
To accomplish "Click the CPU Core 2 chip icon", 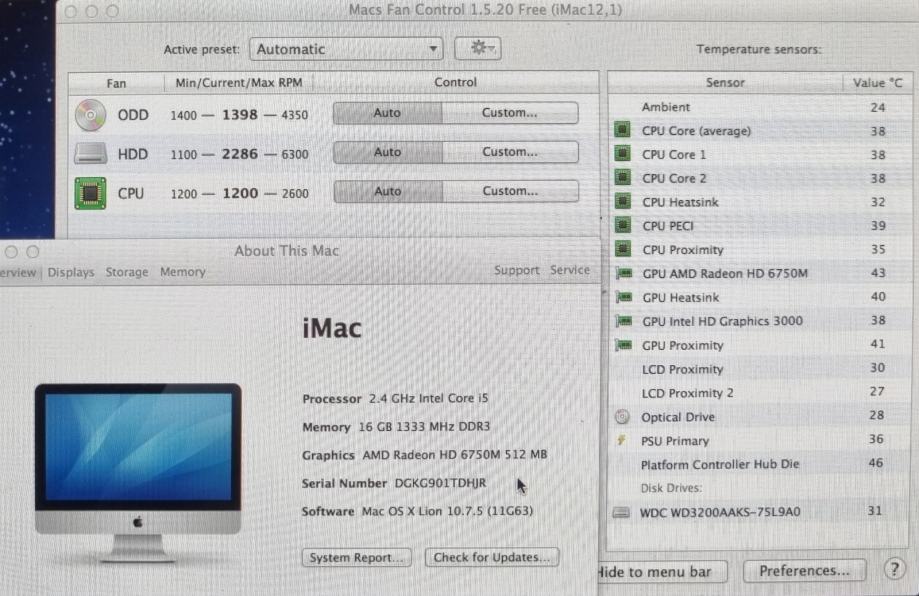I will point(622,178).
